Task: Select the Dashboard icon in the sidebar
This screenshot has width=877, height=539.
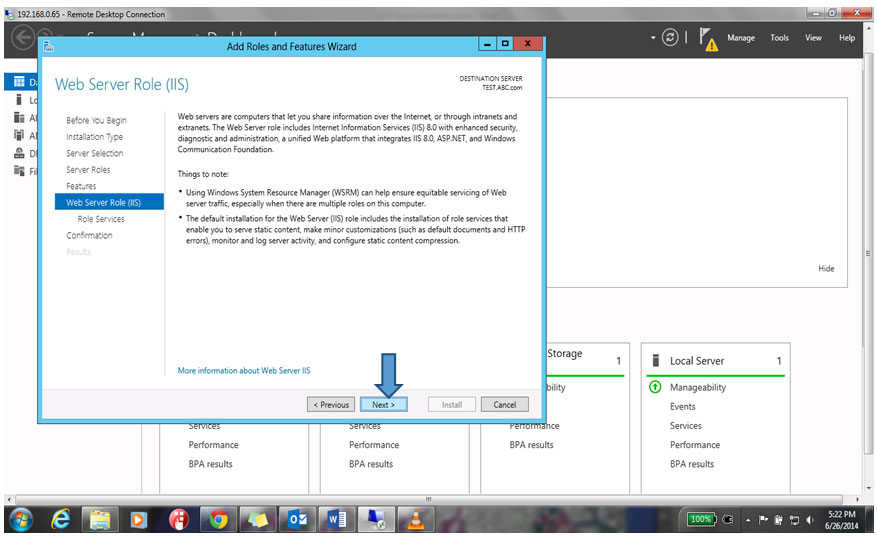Action: (x=19, y=82)
